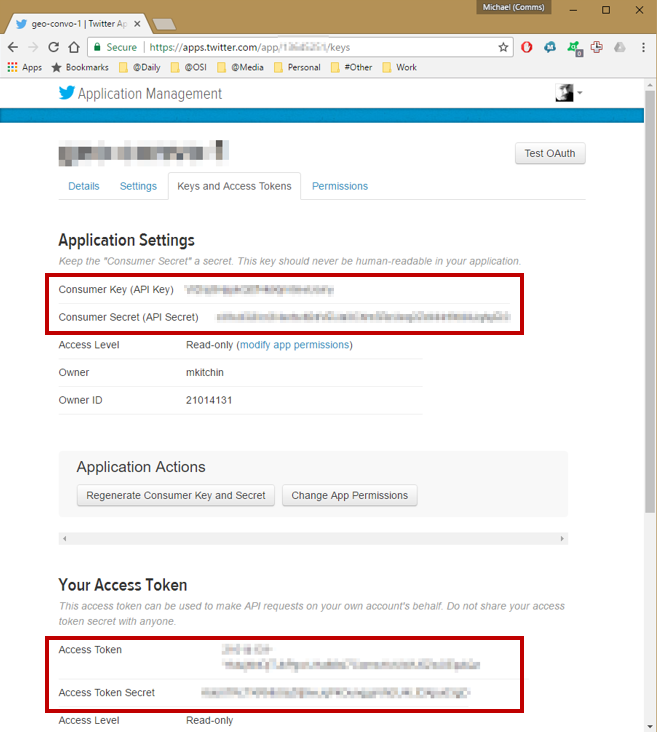This screenshot has height=732, width=657.
Task: Click the Consumer Secret (API Secret) label
Action: [x=128, y=317]
